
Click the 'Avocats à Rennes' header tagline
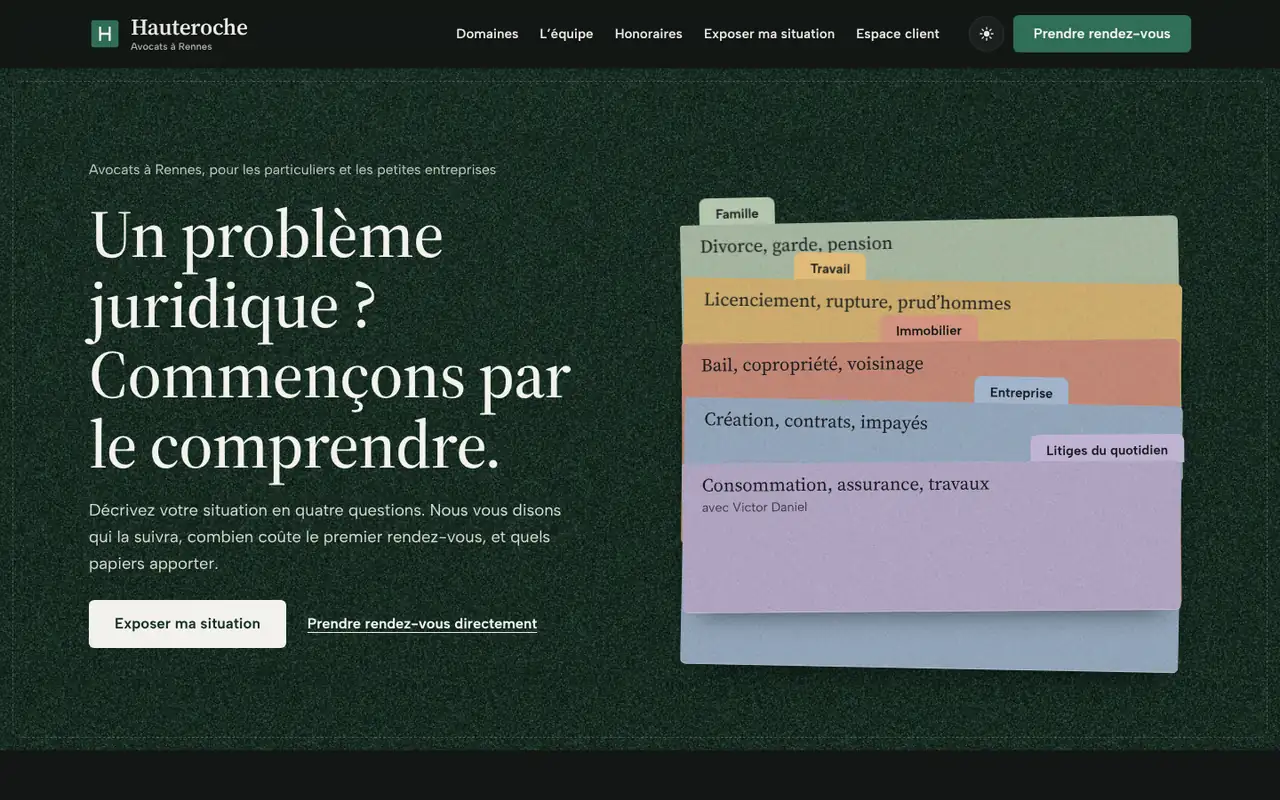point(171,47)
